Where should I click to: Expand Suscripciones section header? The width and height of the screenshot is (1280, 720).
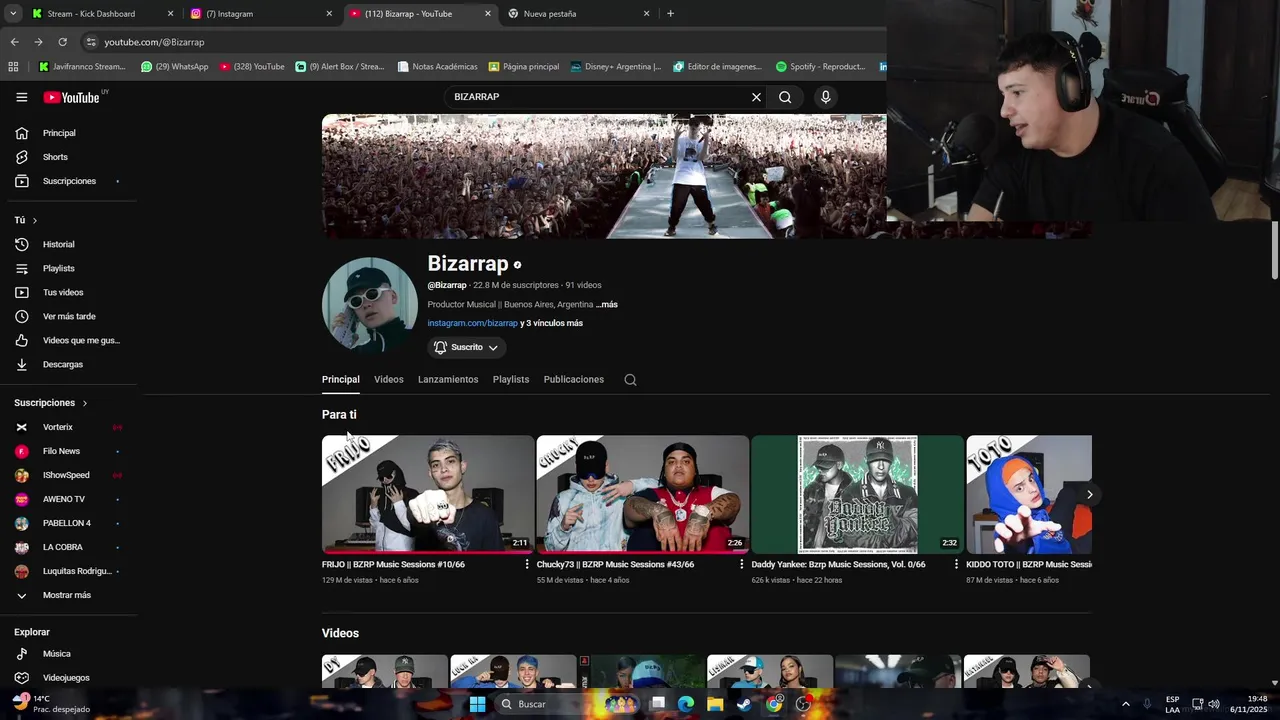pyautogui.click(x=51, y=403)
